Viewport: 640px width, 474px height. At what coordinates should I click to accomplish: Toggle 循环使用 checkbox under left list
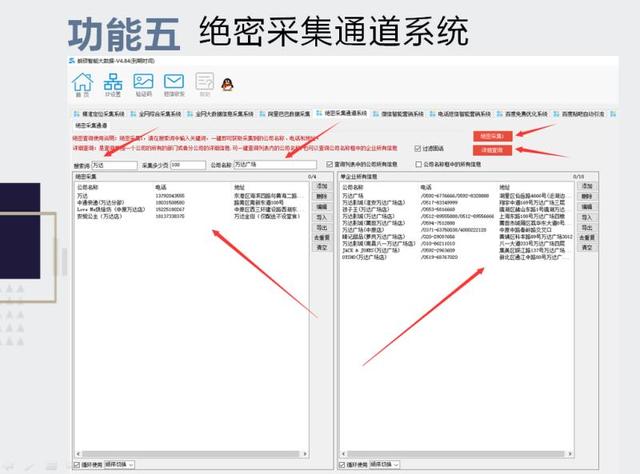coord(77,465)
